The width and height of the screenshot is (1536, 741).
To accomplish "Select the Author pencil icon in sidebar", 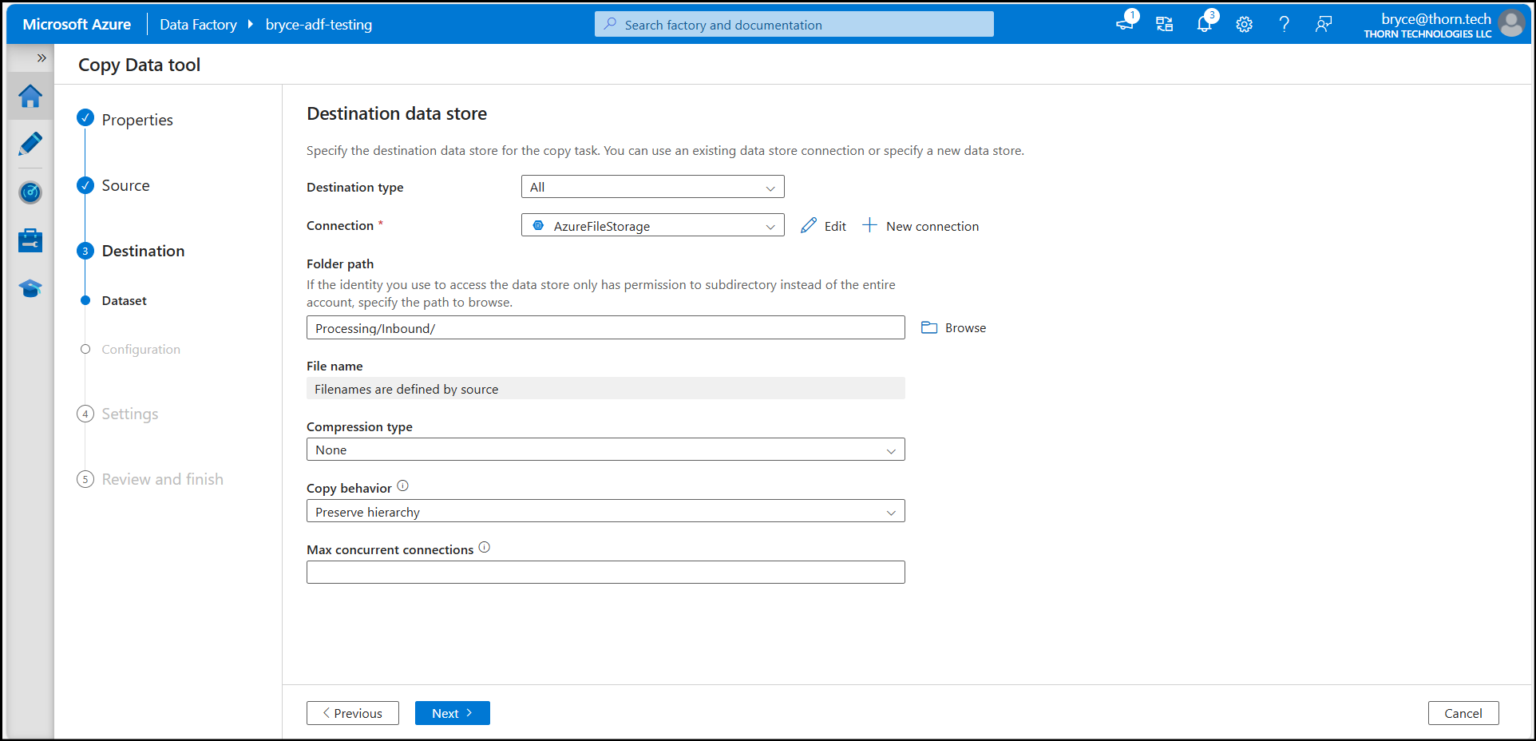I will tap(29, 143).
